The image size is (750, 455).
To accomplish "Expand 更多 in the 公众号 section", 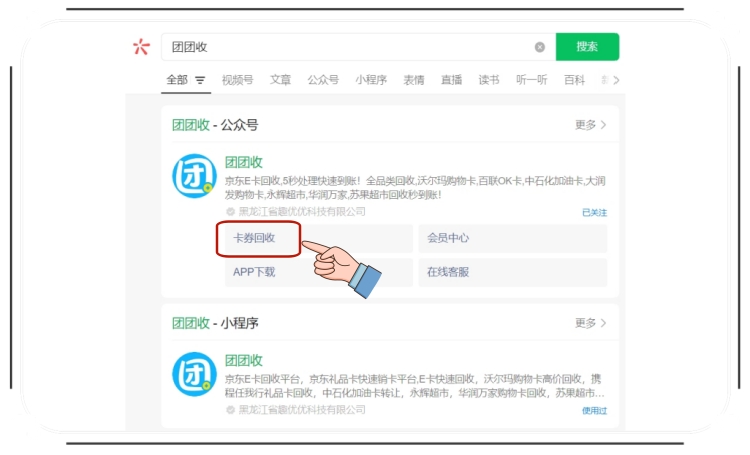I will click(x=590, y=125).
